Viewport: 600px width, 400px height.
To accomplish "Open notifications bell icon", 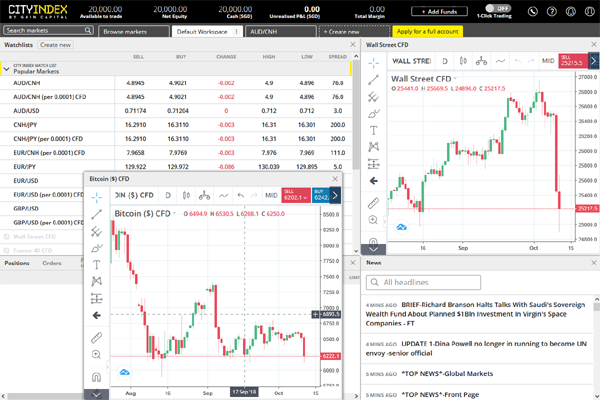I will 571,11.
